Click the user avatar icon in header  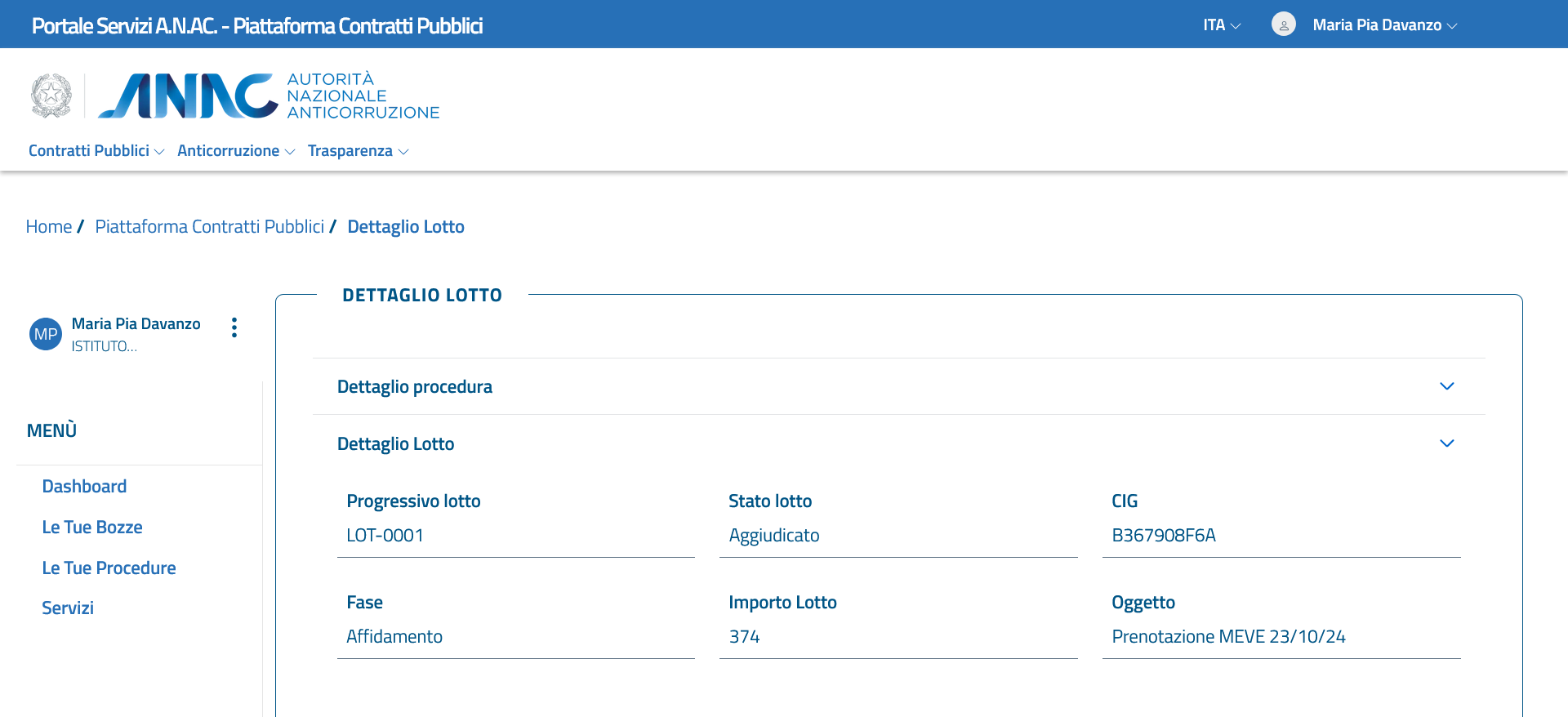coord(1283,24)
